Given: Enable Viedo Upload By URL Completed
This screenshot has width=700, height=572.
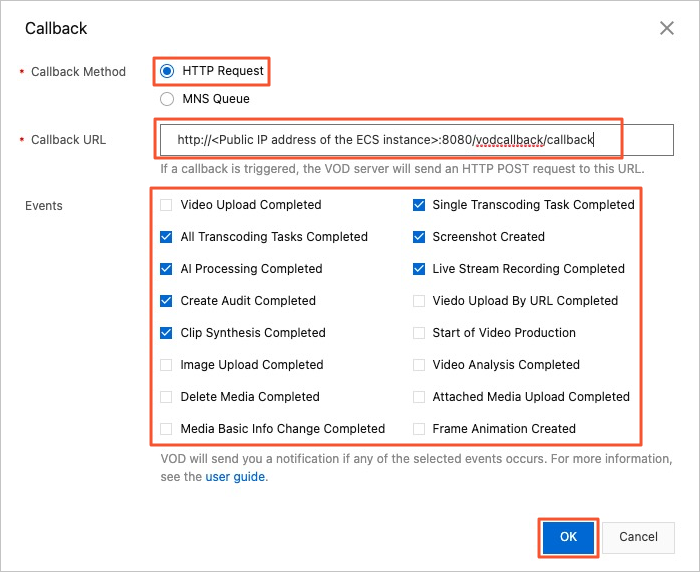Looking at the screenshot, I should click(x=419, y=301).
